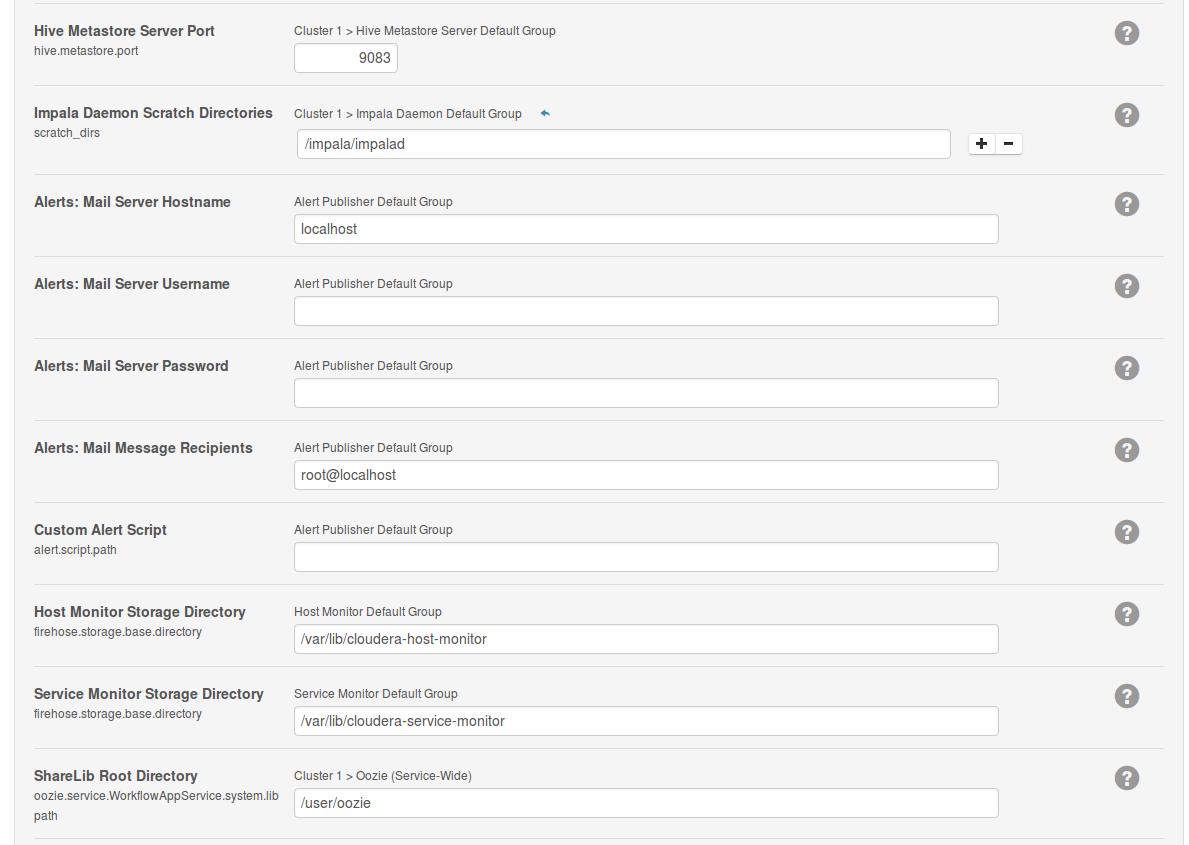Click the Hive Metastore port field
The width and height of the screenshot is (1189, 845).
coord(346,59)
